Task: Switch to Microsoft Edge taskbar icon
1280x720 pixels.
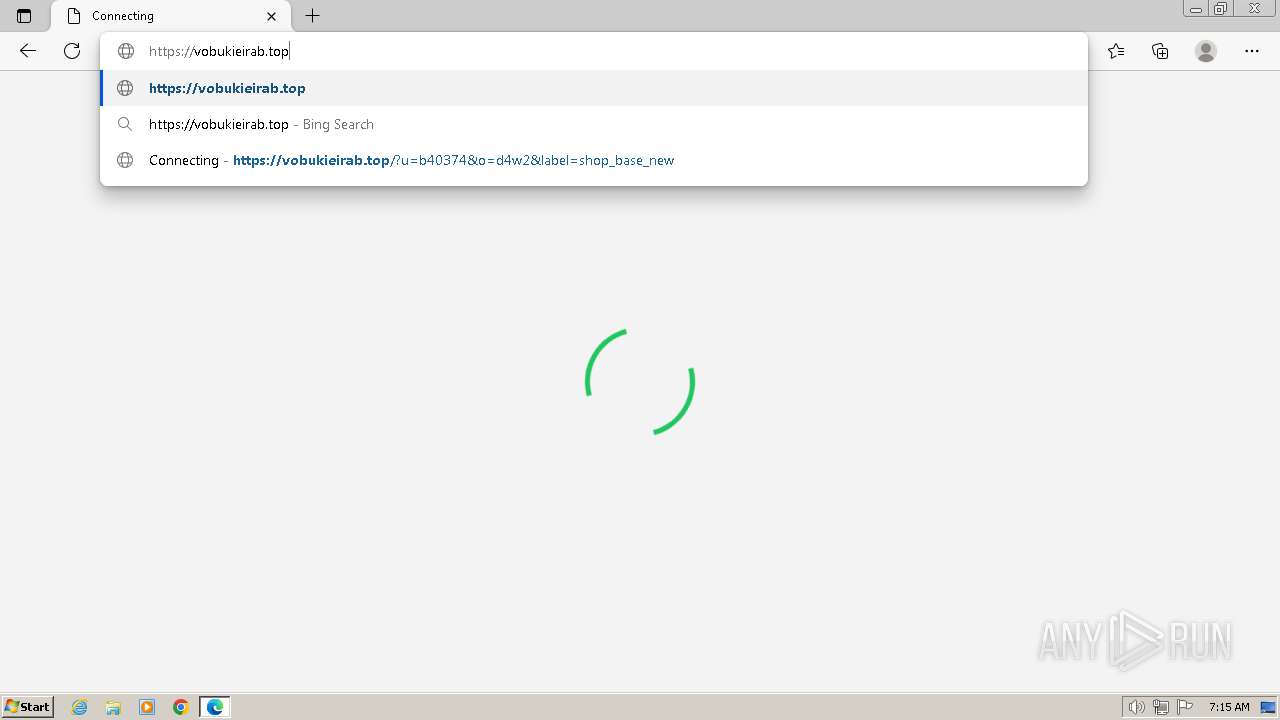Action: [215, 707]
